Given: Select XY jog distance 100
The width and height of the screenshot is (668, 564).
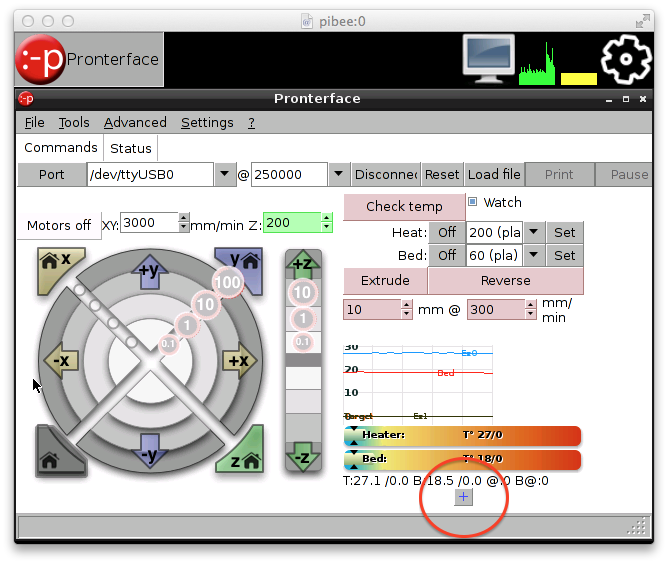Looking at the screenshot, I should coord(228,282).
